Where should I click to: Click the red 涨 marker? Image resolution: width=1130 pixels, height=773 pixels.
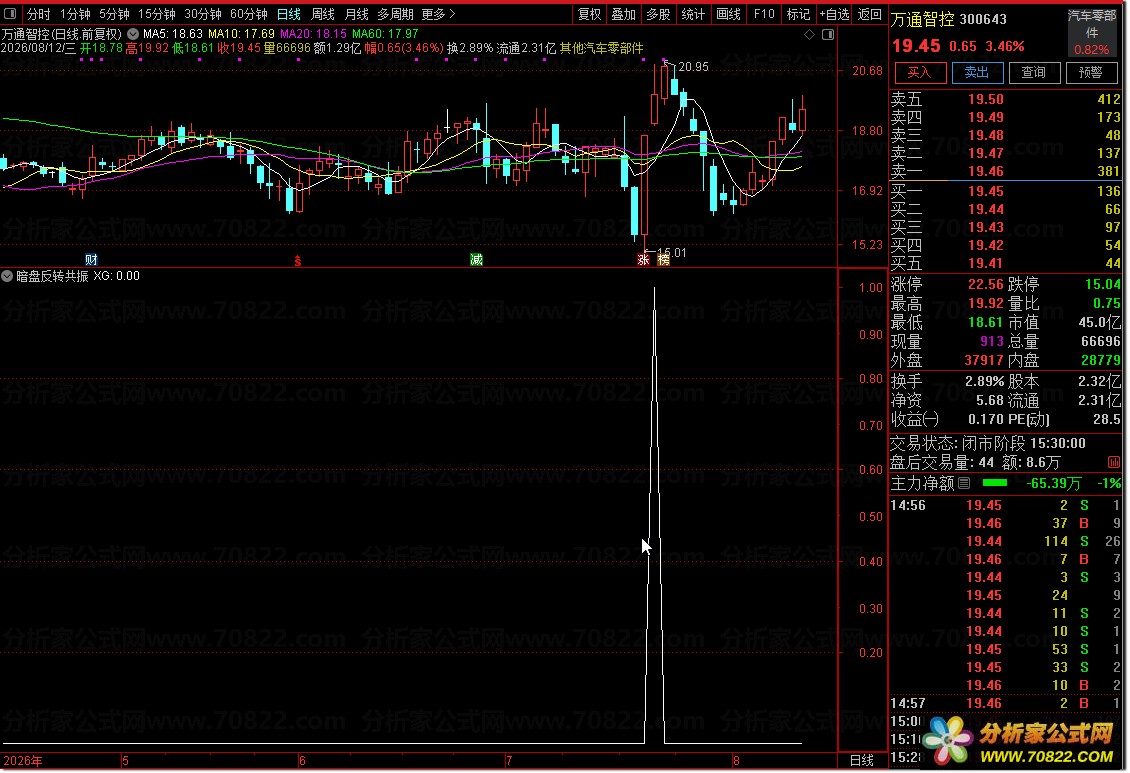(644, 259)
